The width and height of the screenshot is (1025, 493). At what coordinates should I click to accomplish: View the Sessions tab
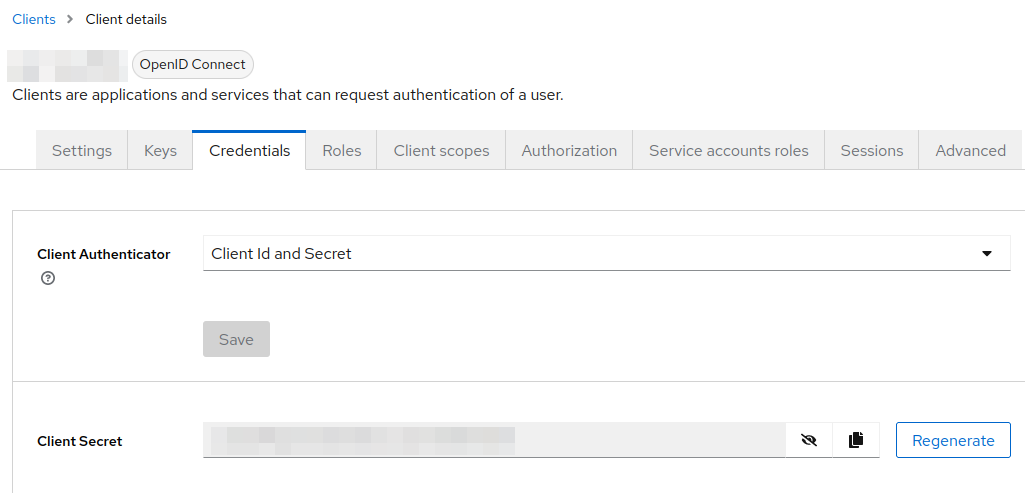[871, 150]
